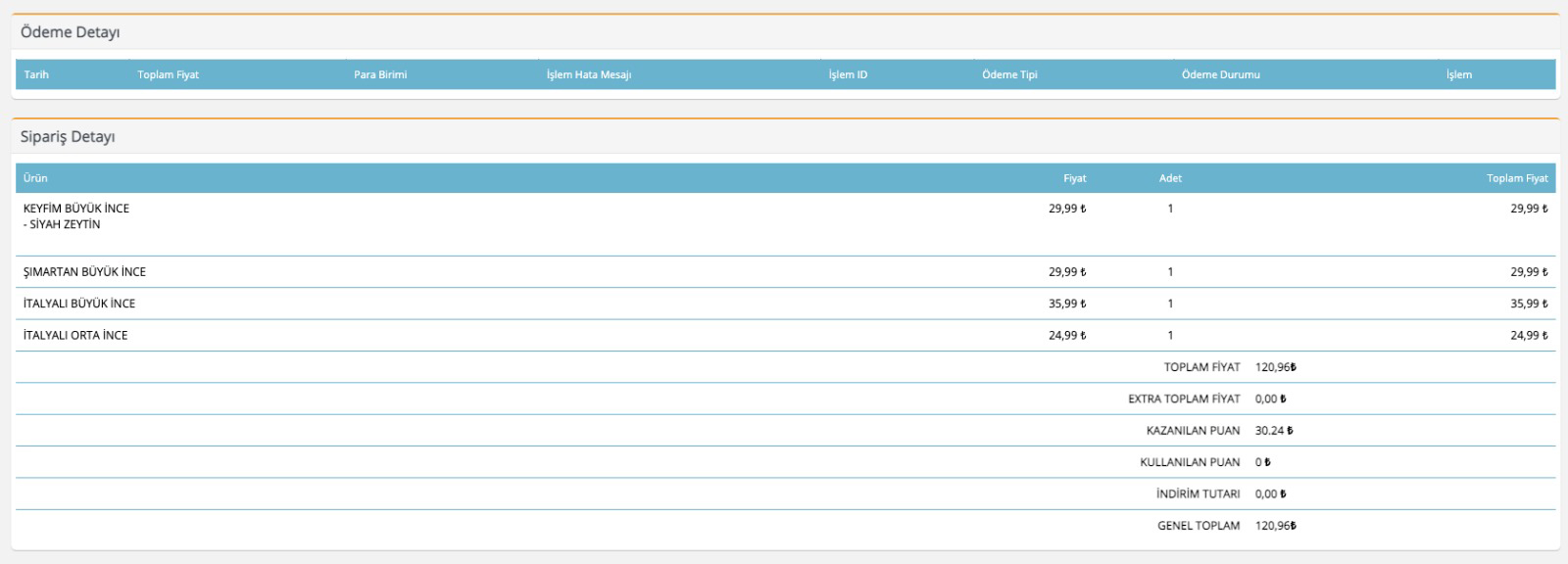Select product name "İTALYALI BÜYÜK İNCE"
1568x564 pixels.
[79, 304]
